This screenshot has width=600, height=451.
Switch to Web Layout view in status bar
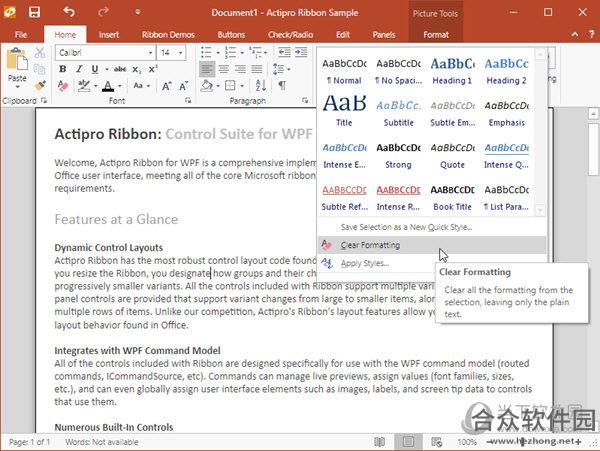(437, 442)
